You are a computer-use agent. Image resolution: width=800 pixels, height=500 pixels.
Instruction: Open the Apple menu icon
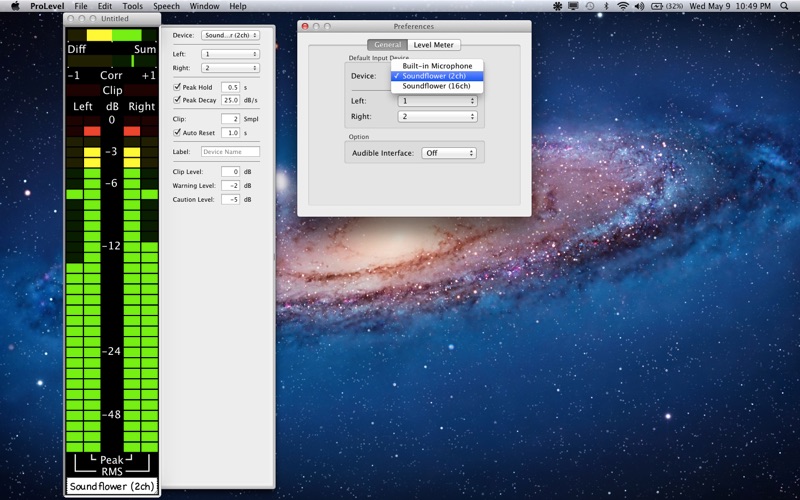pyautogui.click(x=15, y=6)
